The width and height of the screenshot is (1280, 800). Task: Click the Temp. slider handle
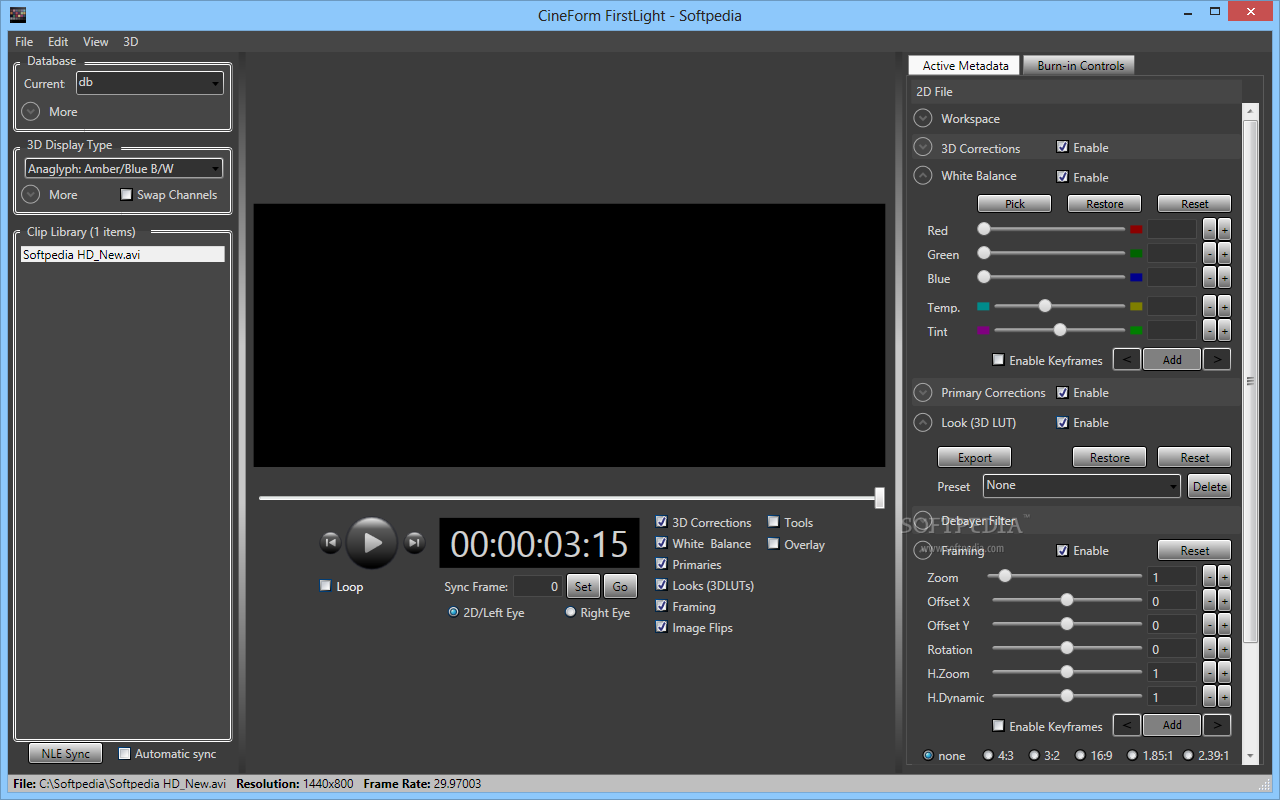point(1045,306)
